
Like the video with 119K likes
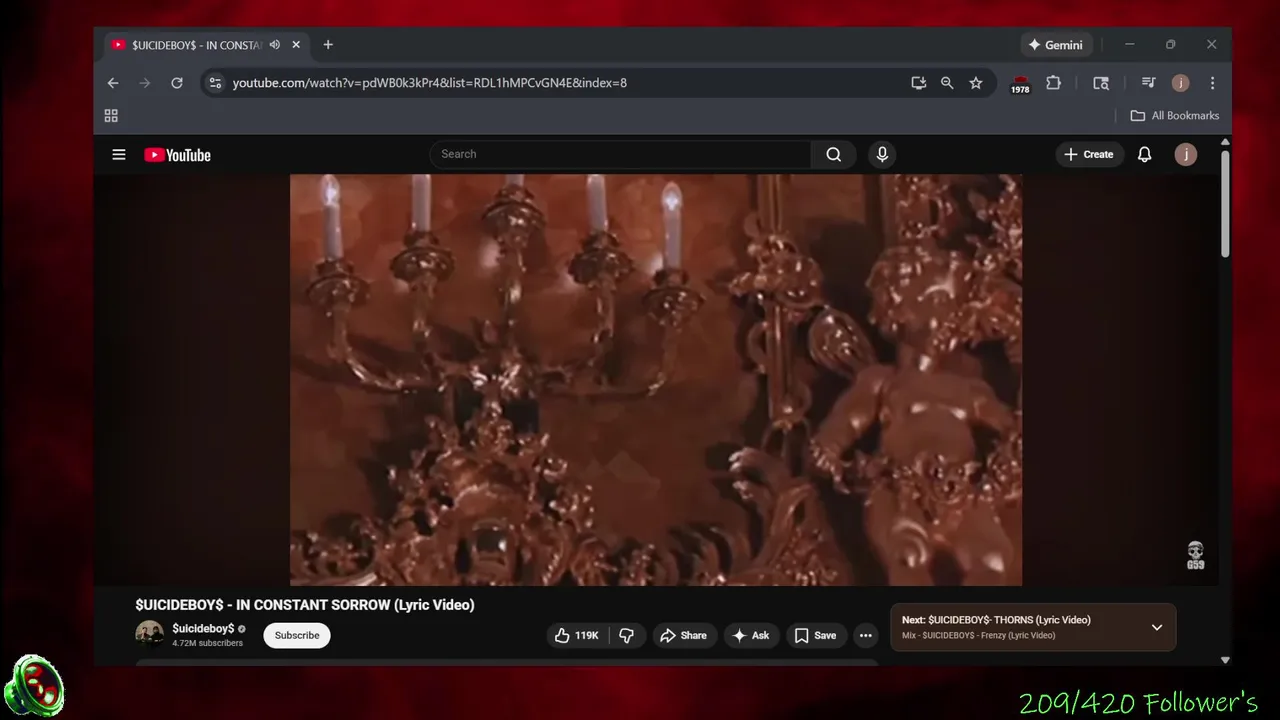point(577,635)
